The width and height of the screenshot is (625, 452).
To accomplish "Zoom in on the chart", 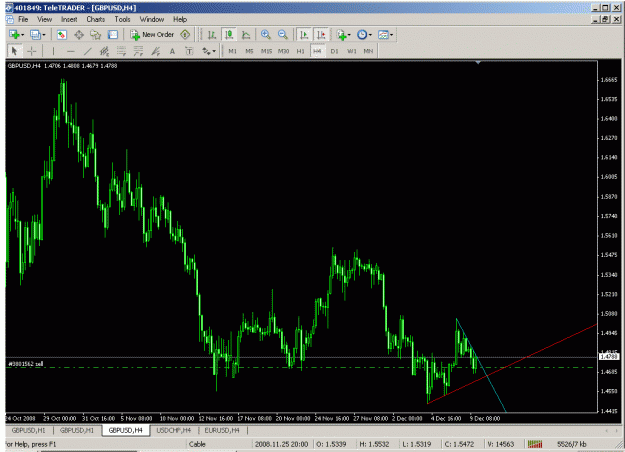I will [x=265, y=35].
